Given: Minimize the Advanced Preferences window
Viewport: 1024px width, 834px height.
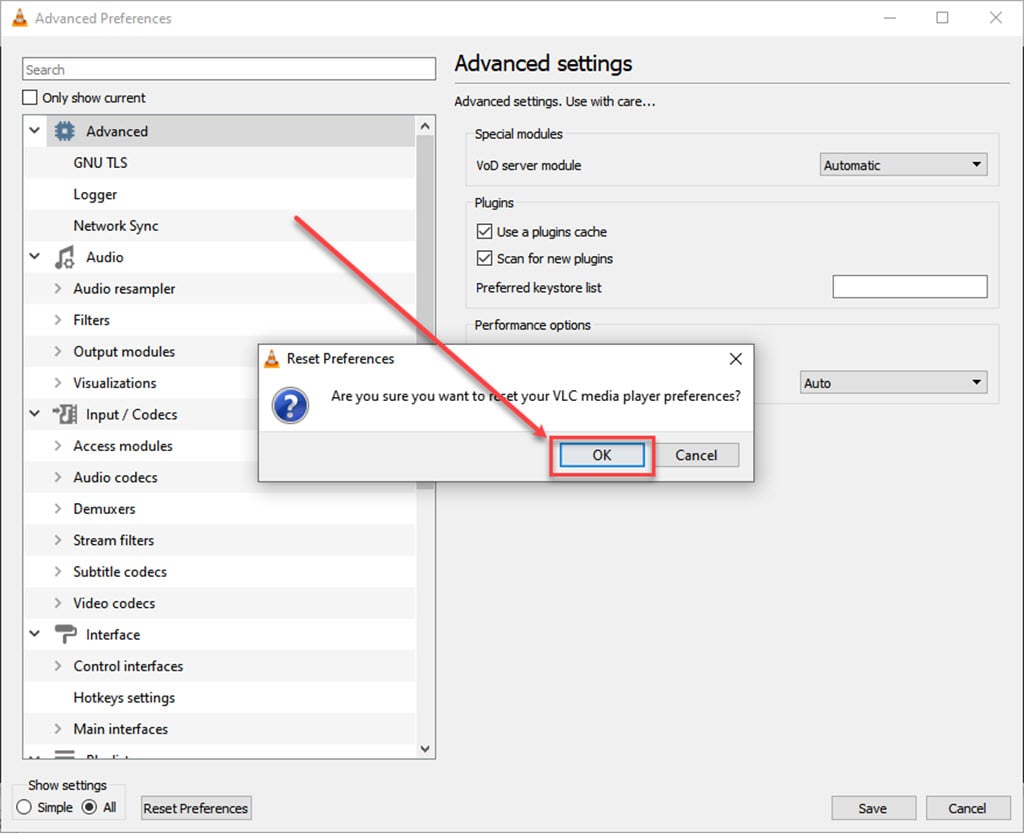Looking at the screenshot, I should pos(889,18).
